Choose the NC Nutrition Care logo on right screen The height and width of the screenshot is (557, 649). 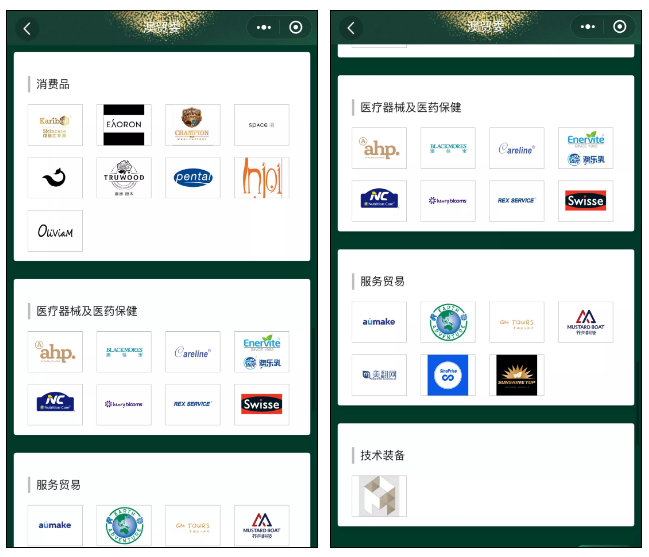click(x=379, y=201)
